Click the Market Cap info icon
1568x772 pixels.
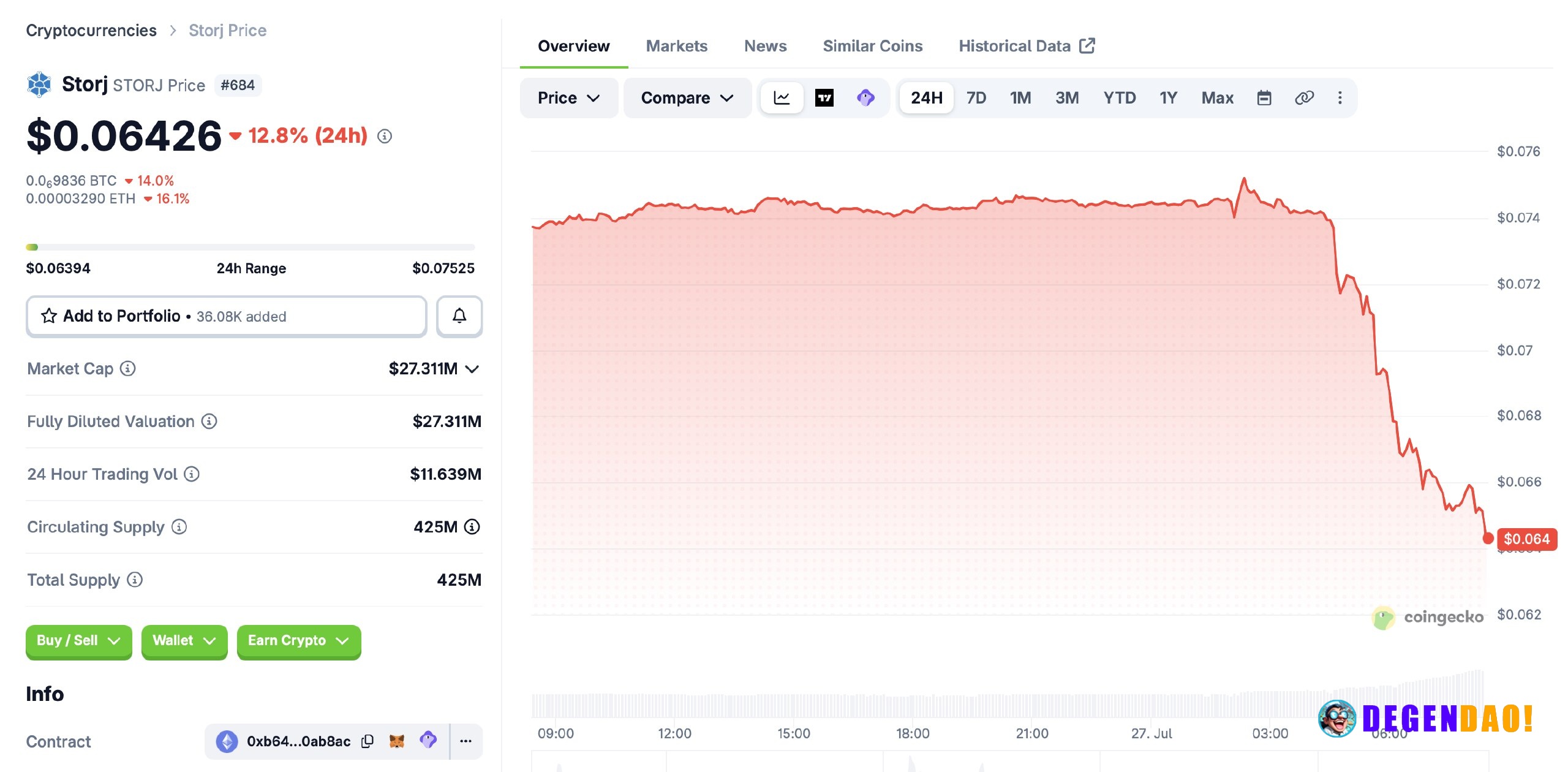click(x=127, y=369)
